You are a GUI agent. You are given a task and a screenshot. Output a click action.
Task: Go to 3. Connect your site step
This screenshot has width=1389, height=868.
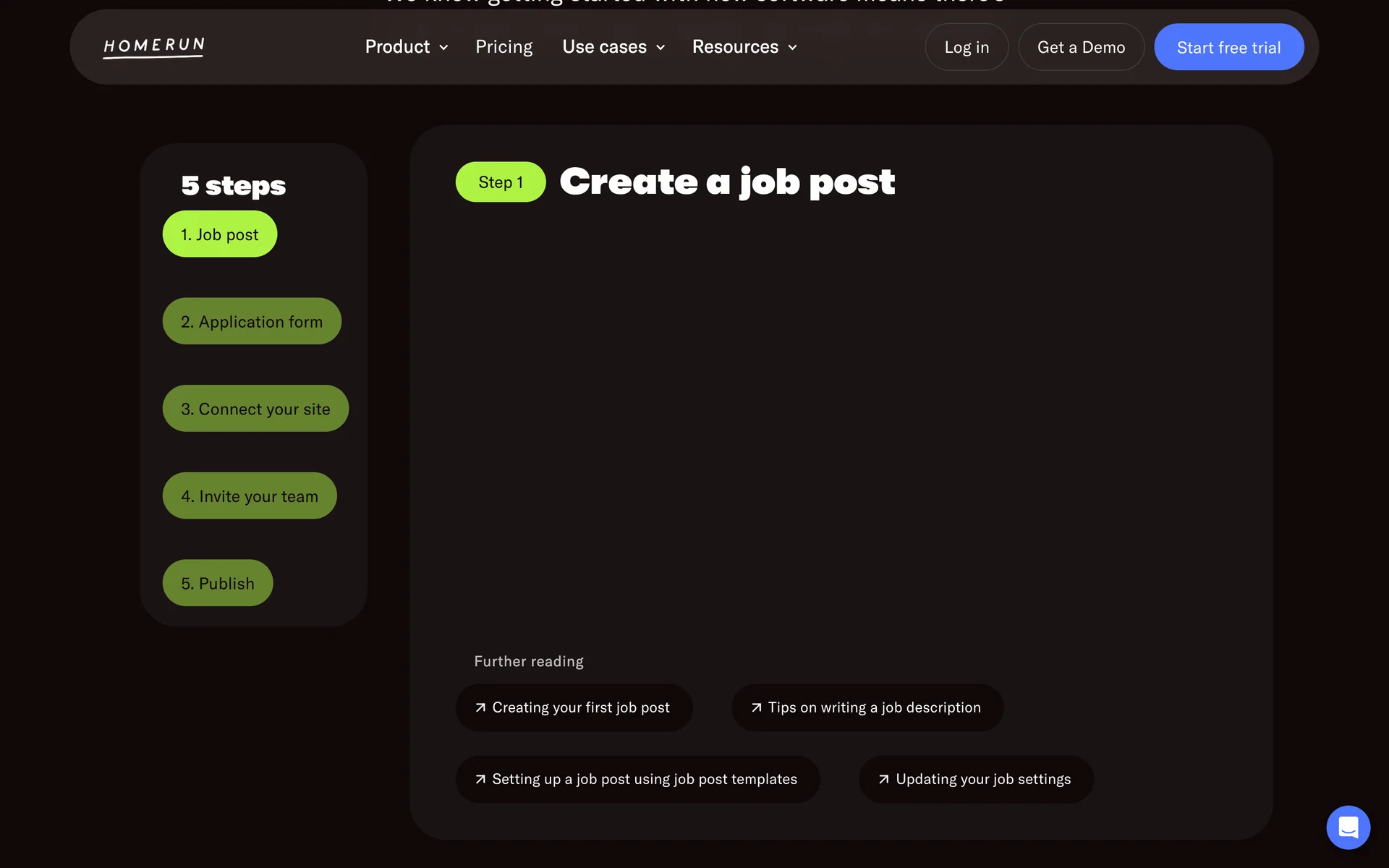255,409
